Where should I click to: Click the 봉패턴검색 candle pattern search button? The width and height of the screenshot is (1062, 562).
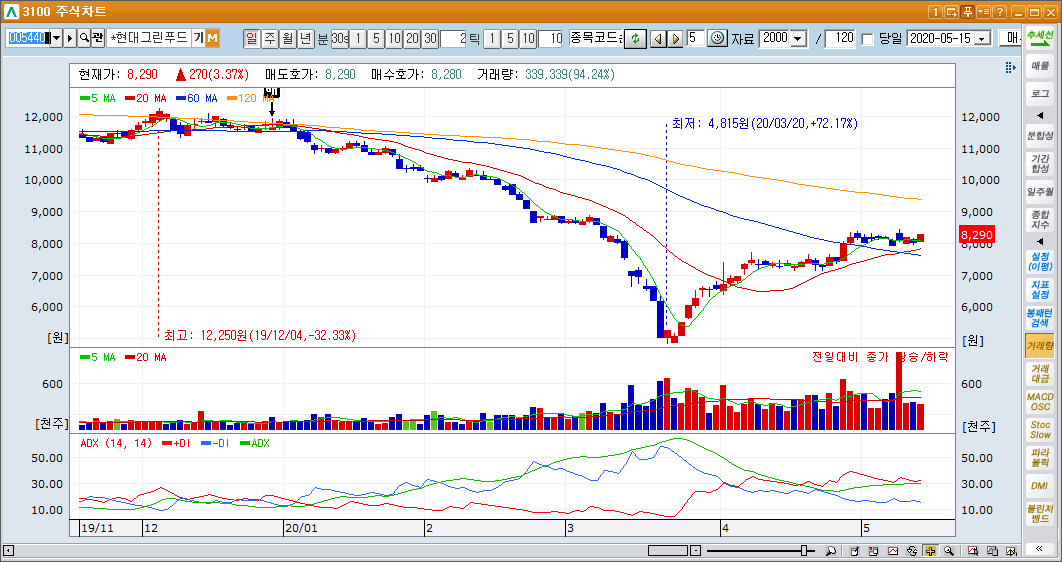click(1040, 318)
